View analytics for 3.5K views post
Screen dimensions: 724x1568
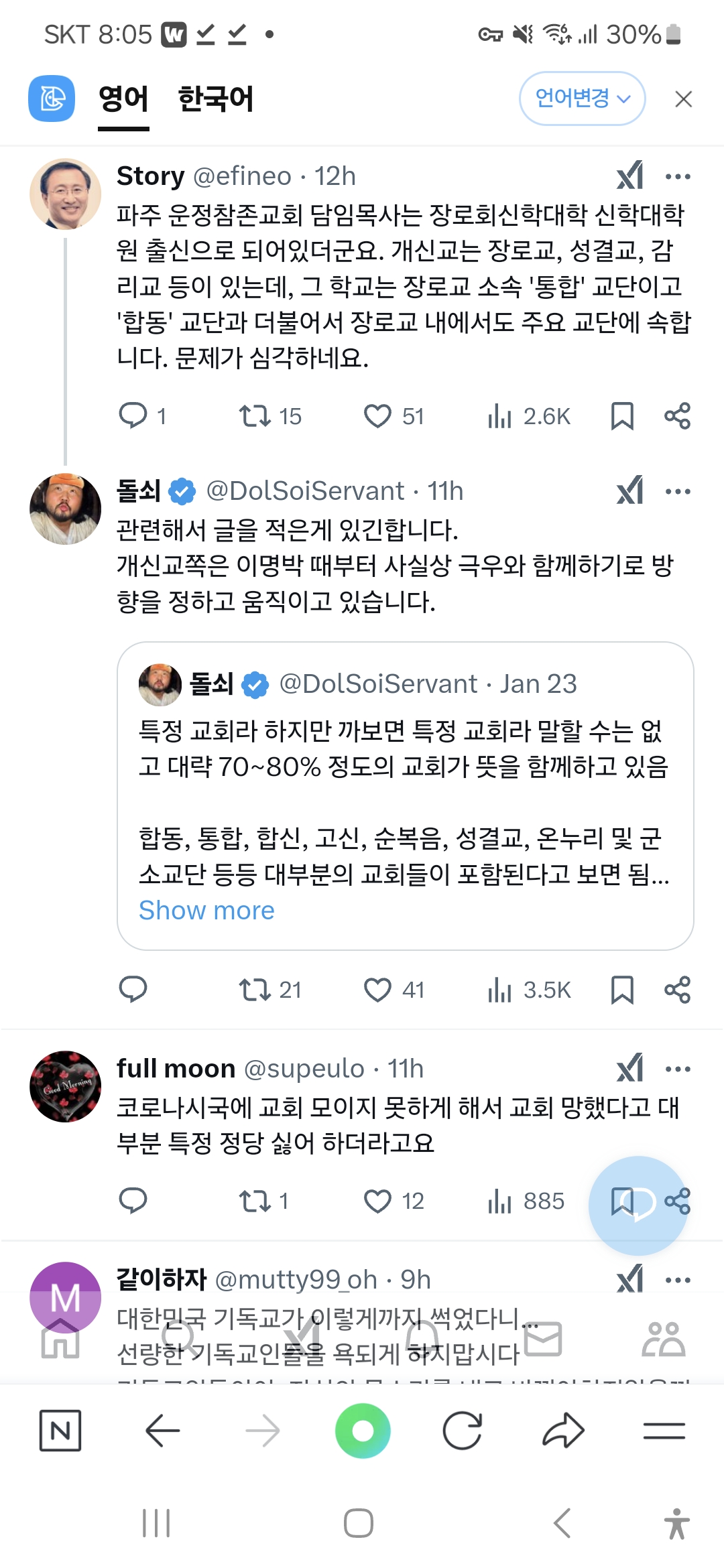(529, 990)
